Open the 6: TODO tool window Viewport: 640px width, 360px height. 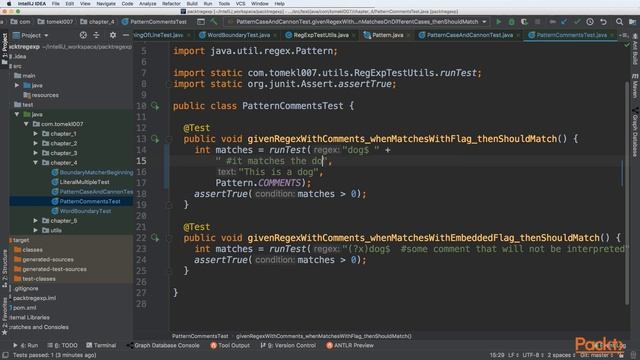[x=62, y=345]
